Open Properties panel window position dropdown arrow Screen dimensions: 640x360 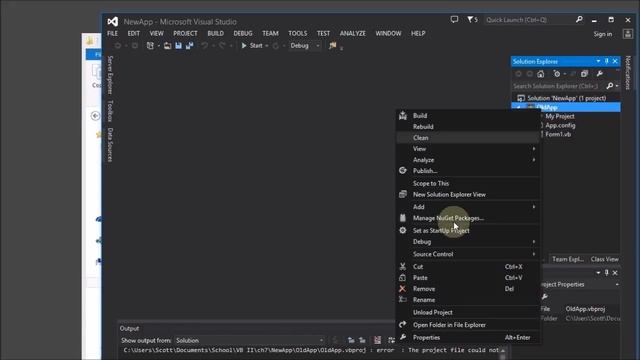coord(598,273)
